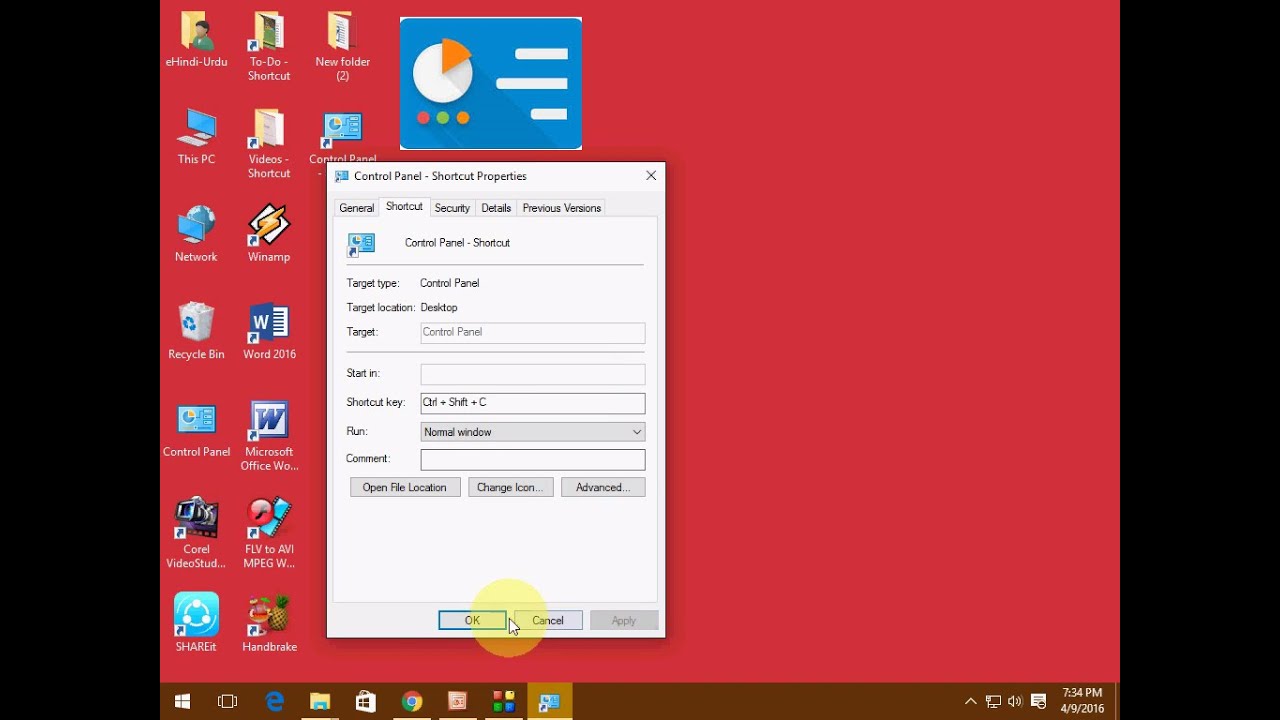Switch to the General tab
Screen dimensions: 1280x720
(356, 208)
